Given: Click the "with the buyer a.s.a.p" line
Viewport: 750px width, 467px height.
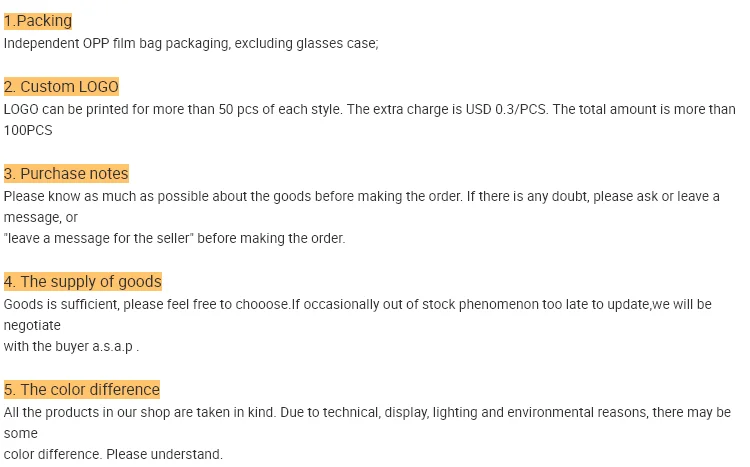Looking at the screenshot, I should [x=70, y=346].
